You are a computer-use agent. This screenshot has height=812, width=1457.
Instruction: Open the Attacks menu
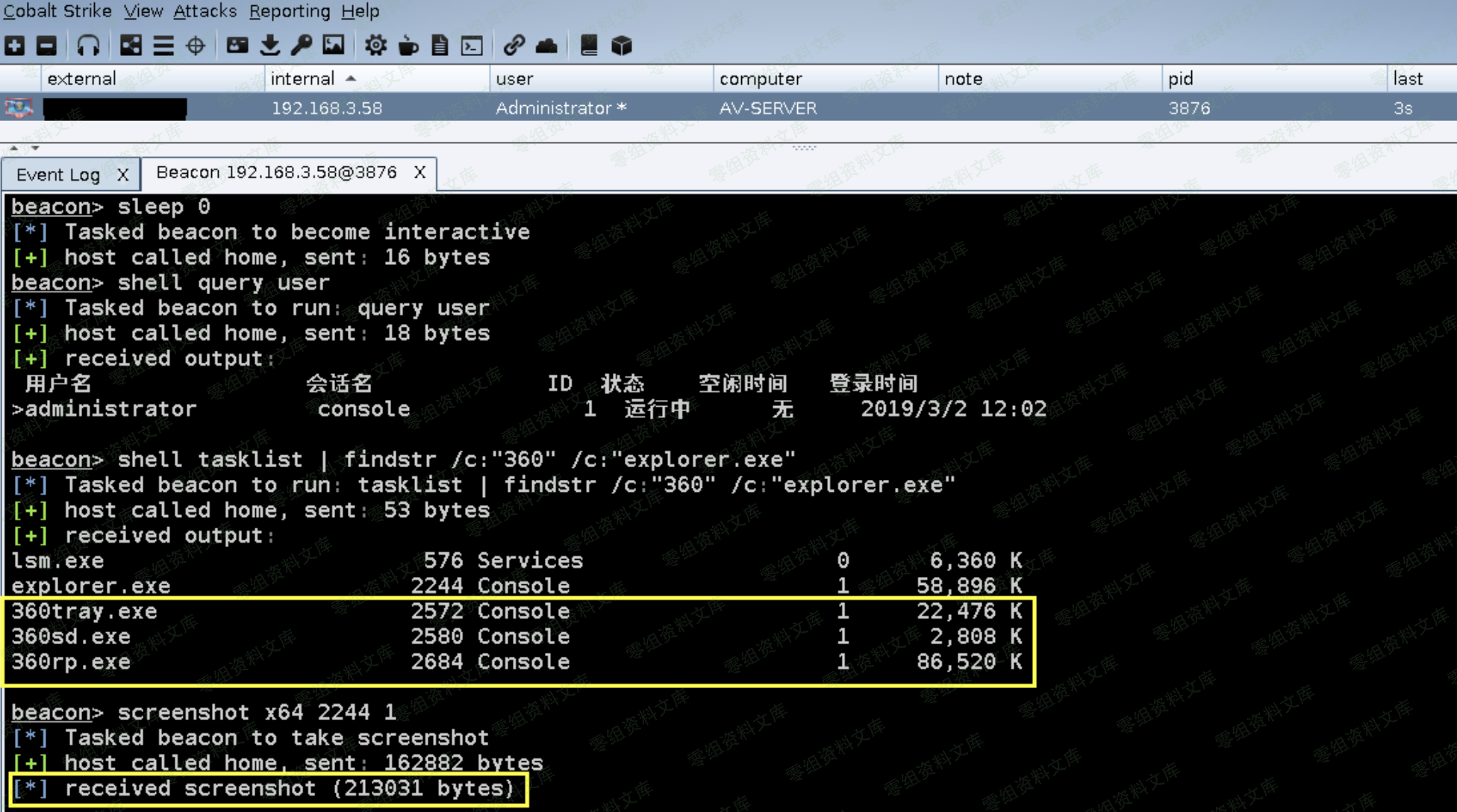[x=205, y=11]
